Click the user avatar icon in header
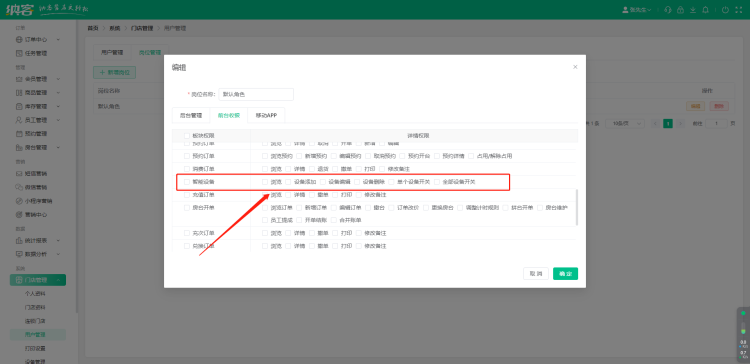The height and width of the screenshot is (364, 750). point(625,10)
